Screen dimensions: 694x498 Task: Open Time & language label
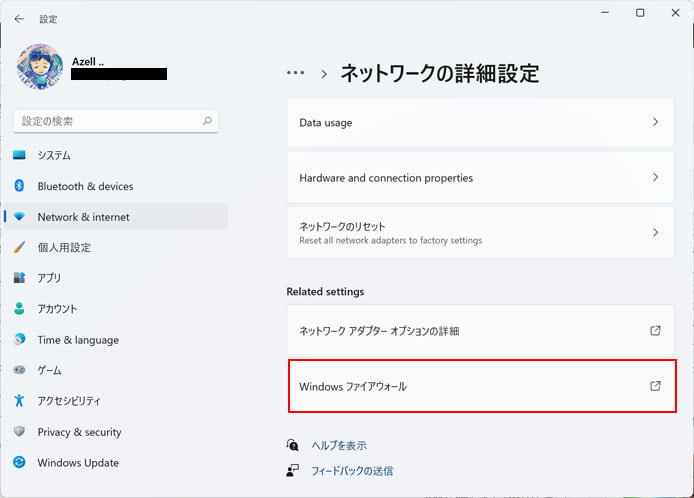pos(78,340)
